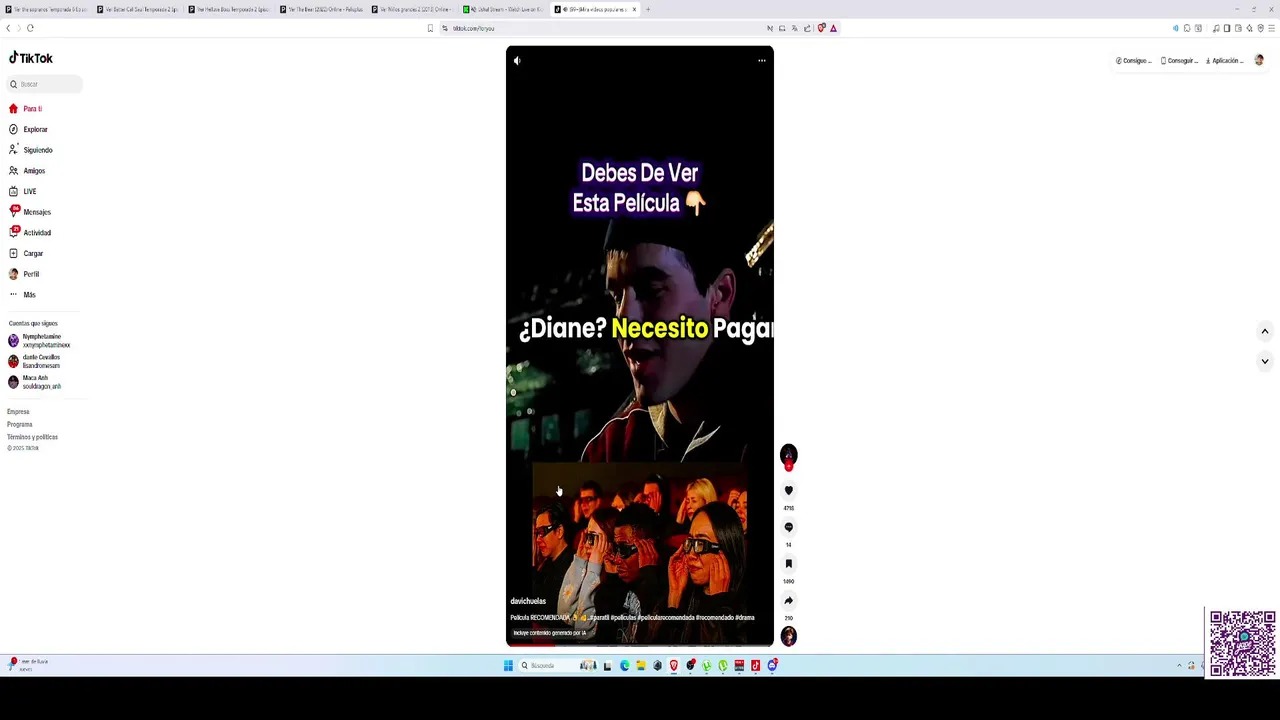The height and width of the screenshot is (720, 1280).
Task: Click the Consigue monedas button at top right
Action: [x=1134, y=61]
